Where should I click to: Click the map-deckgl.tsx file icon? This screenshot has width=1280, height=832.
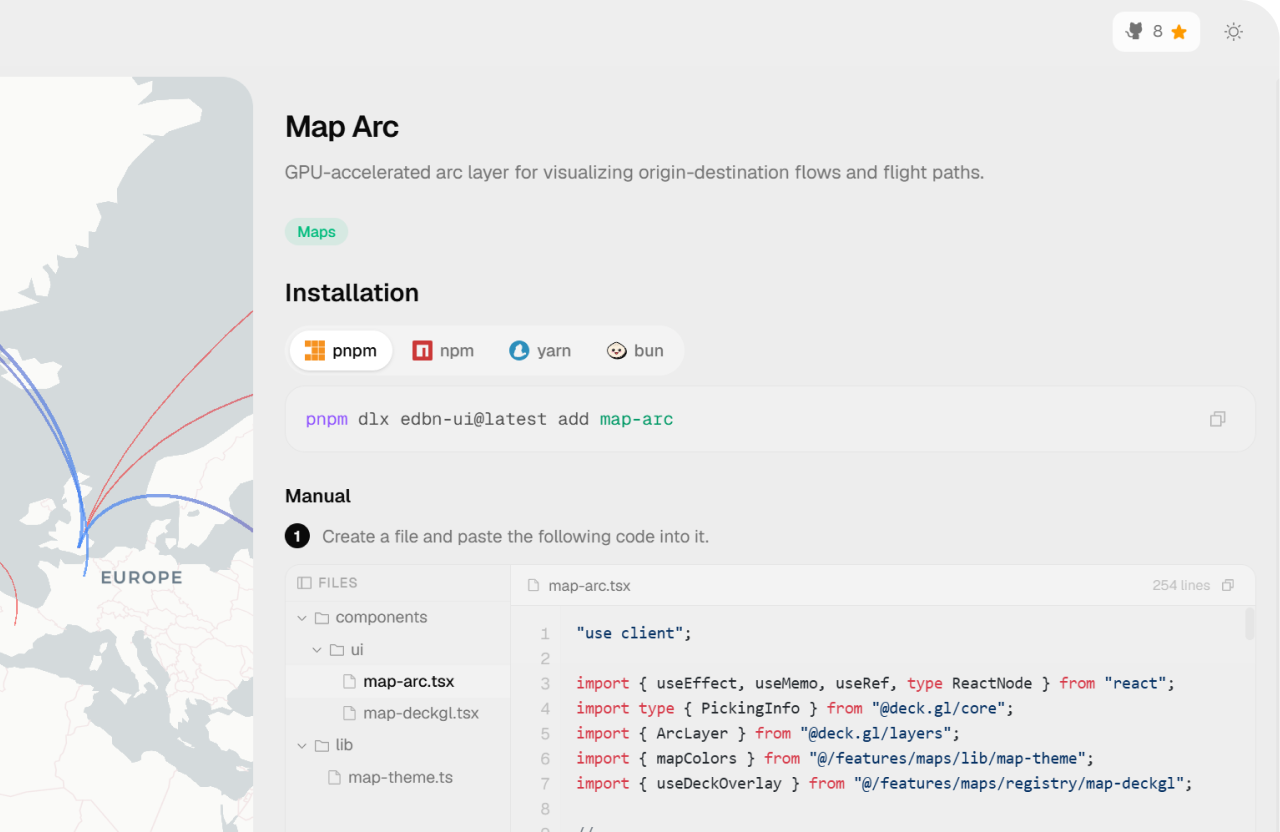[x=349, y=714]
